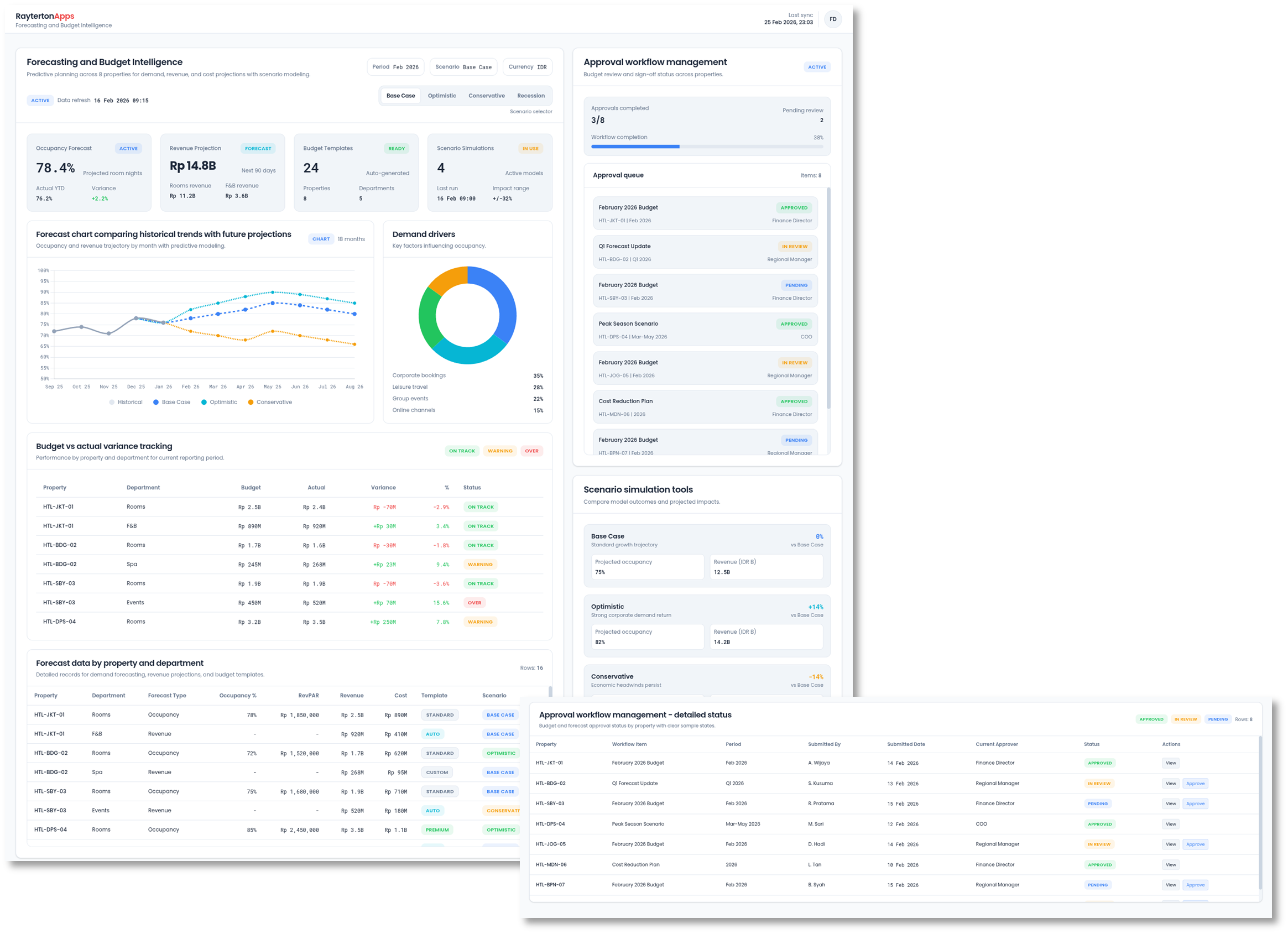Approve the Q1 Forecast Update for HTL-BDG-02
Image resolution: width=1288 pixels, height=934 pixels.
tap(1195, 783)
